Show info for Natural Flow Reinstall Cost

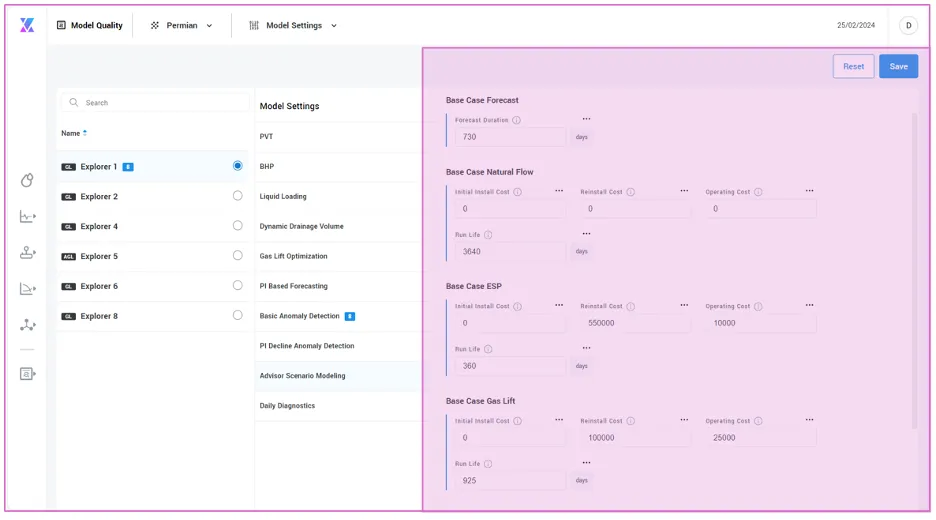coord(631,192)
